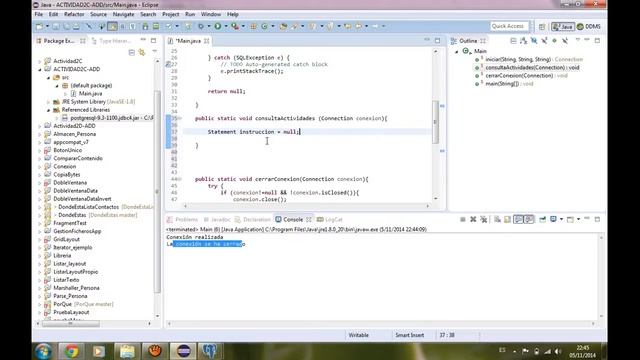Toggle Show Console When Standard Out Changes
This screenshot has height=360, width=640.
click(518, 219)
